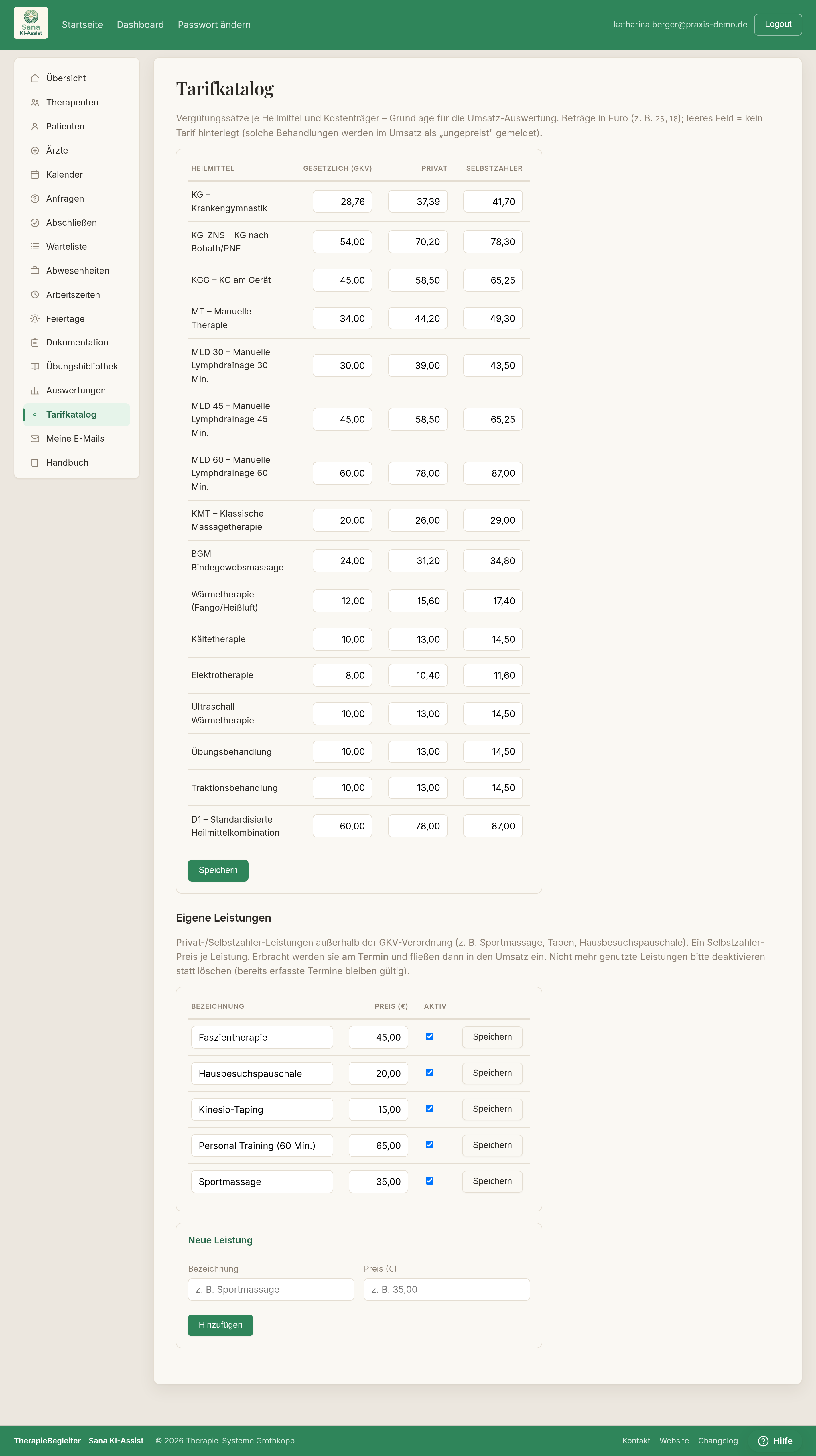The width and height of the screenshot is (816, 1456).
Task: Click Speichern for Hausbesuchspauschale row
Action: pyautogui.click(x=492, y=1073)
